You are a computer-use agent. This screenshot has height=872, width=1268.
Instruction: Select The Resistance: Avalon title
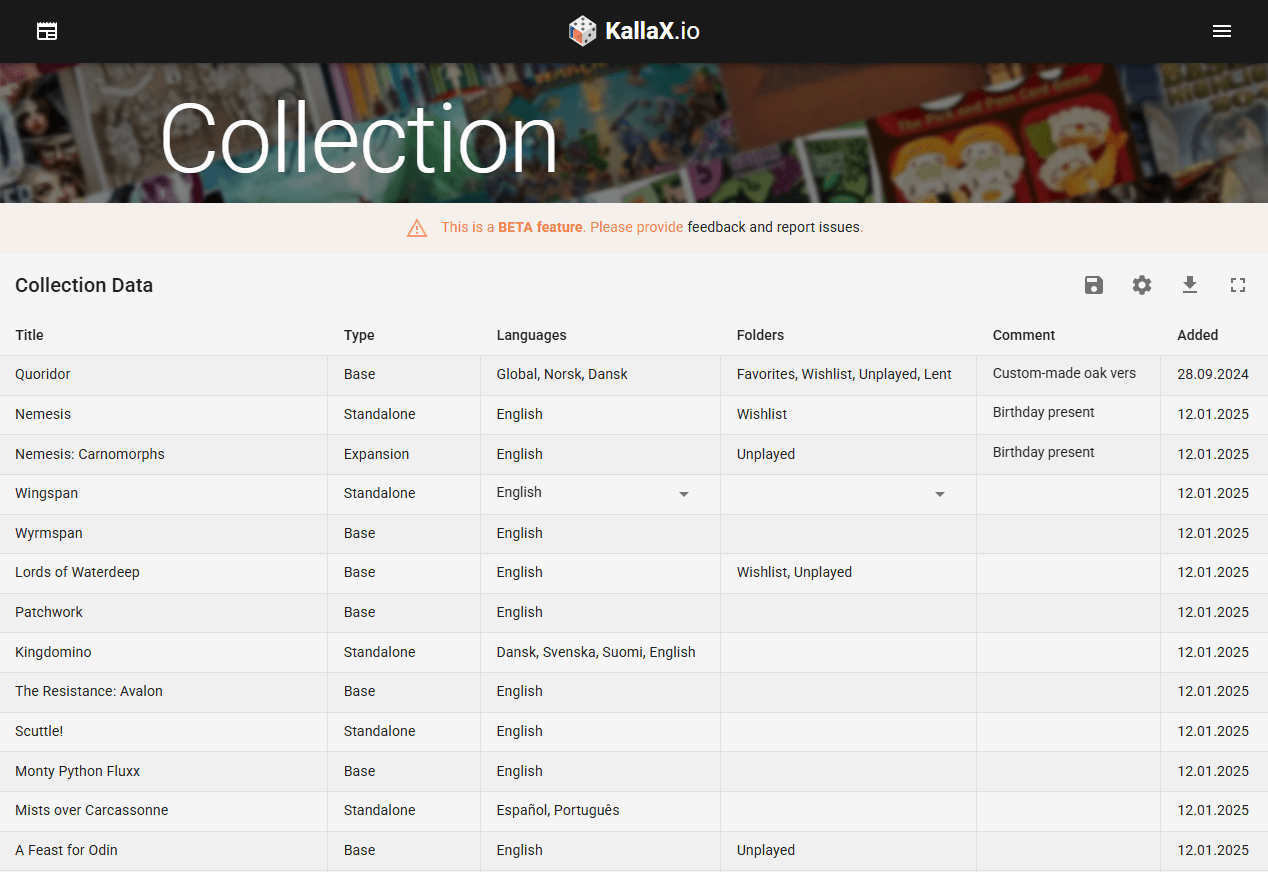click(x=164, y=692)
